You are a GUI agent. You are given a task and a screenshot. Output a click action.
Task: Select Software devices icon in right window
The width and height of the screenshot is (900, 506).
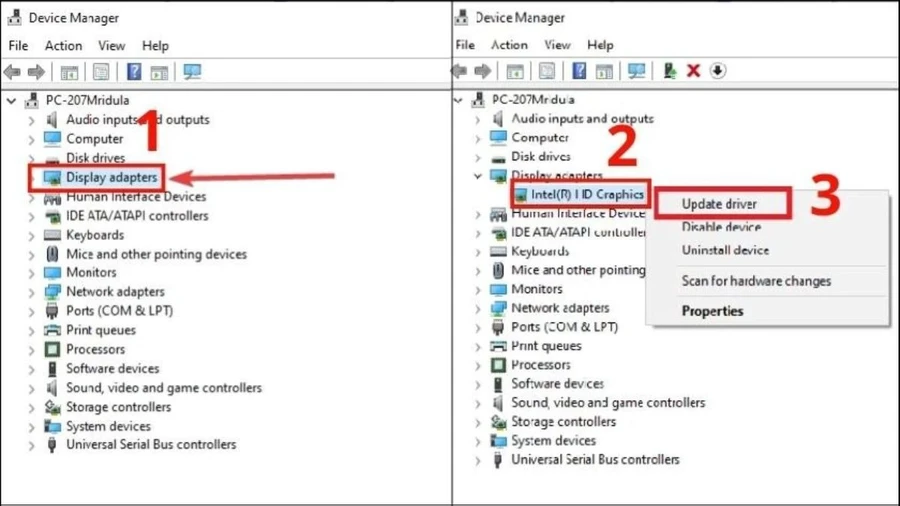point(498,384)
